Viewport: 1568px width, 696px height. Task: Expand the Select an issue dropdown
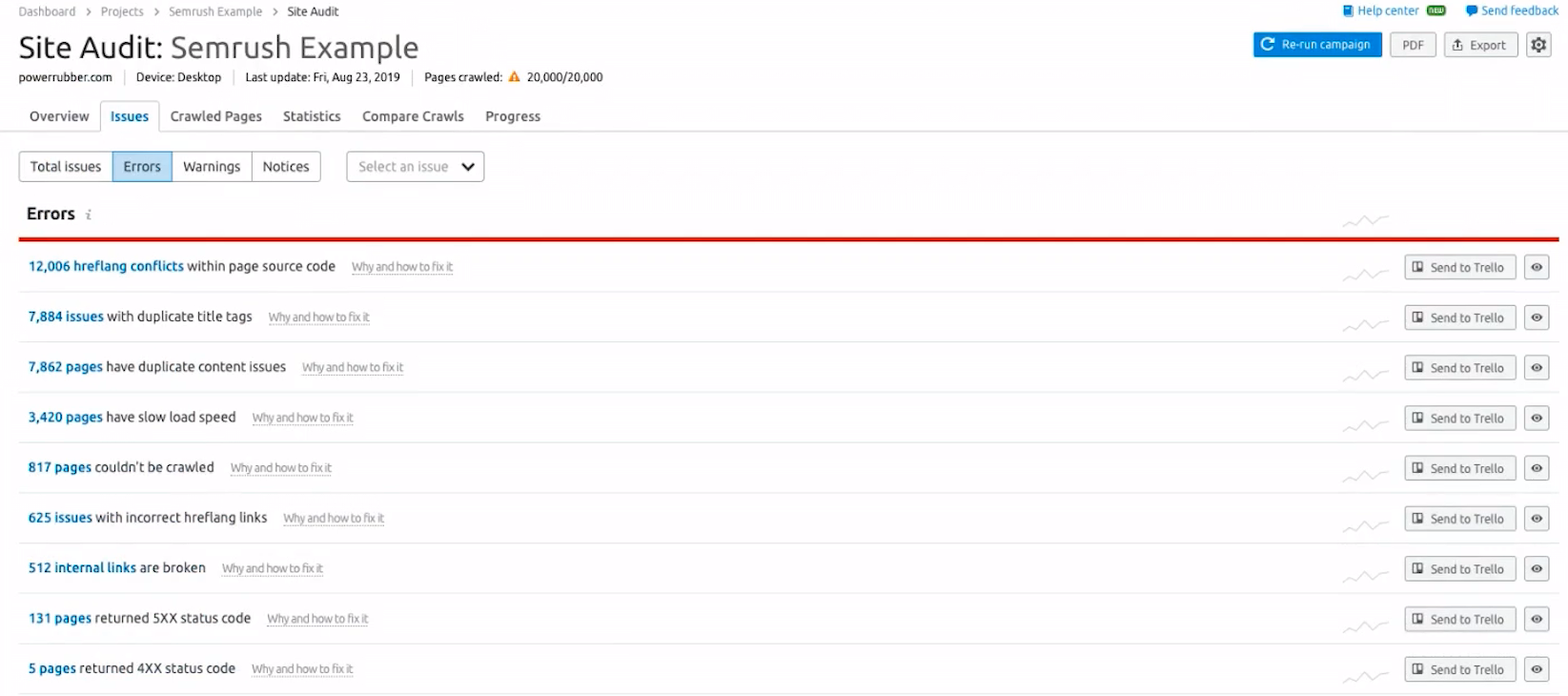click(416, 167)
